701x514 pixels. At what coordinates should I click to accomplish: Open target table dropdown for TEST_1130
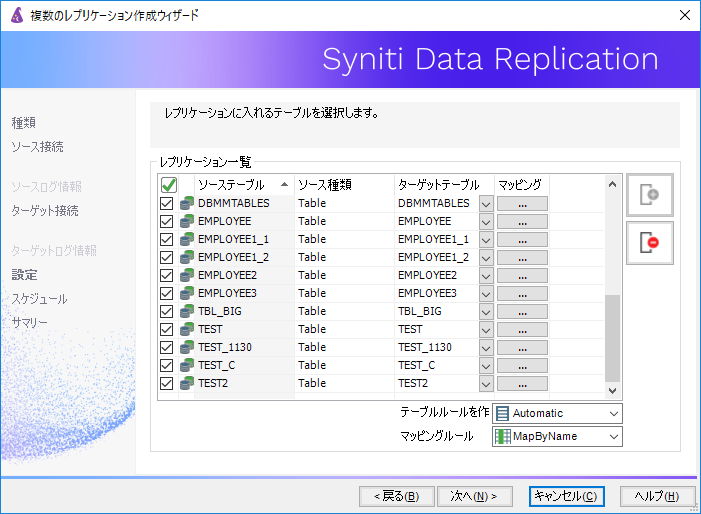pos(486,348)
